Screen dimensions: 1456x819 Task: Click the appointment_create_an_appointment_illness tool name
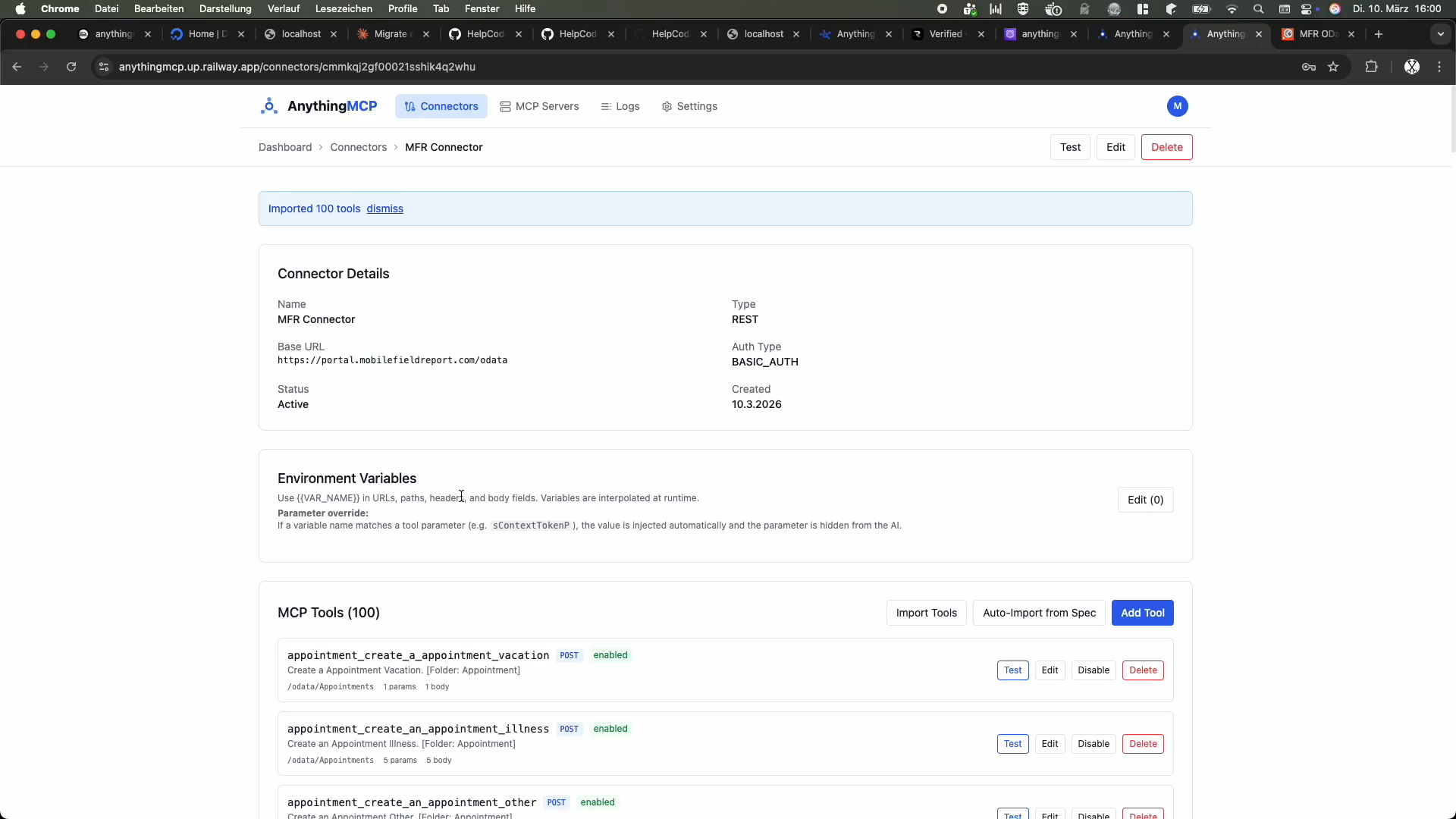pyautogui.click(x=418, y=729)
